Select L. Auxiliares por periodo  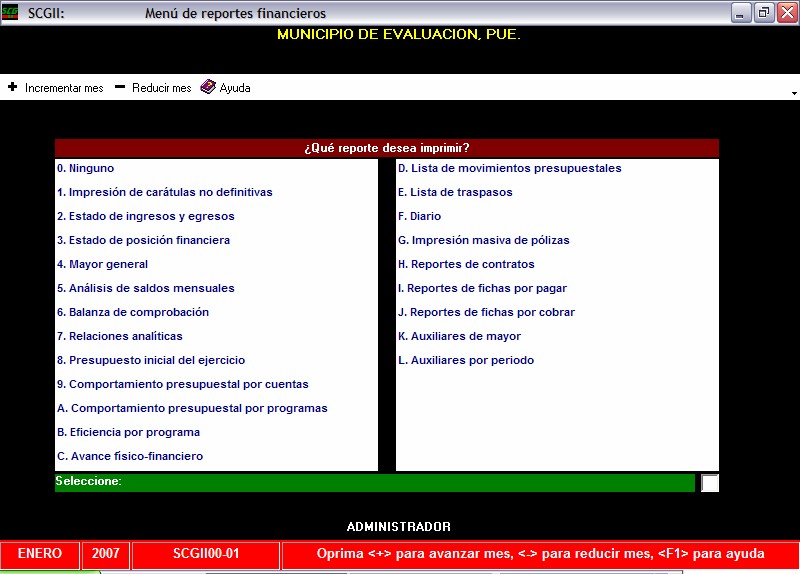[466, 360]
